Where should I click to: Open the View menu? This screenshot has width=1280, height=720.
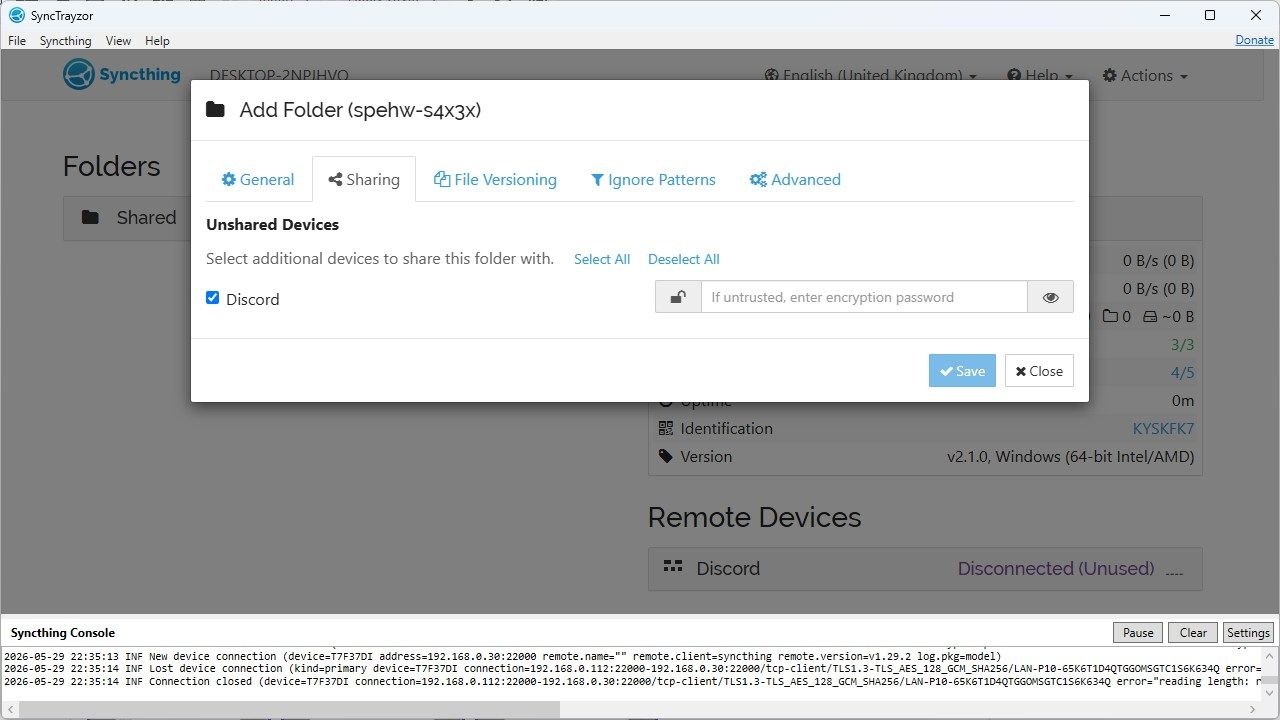118,41
